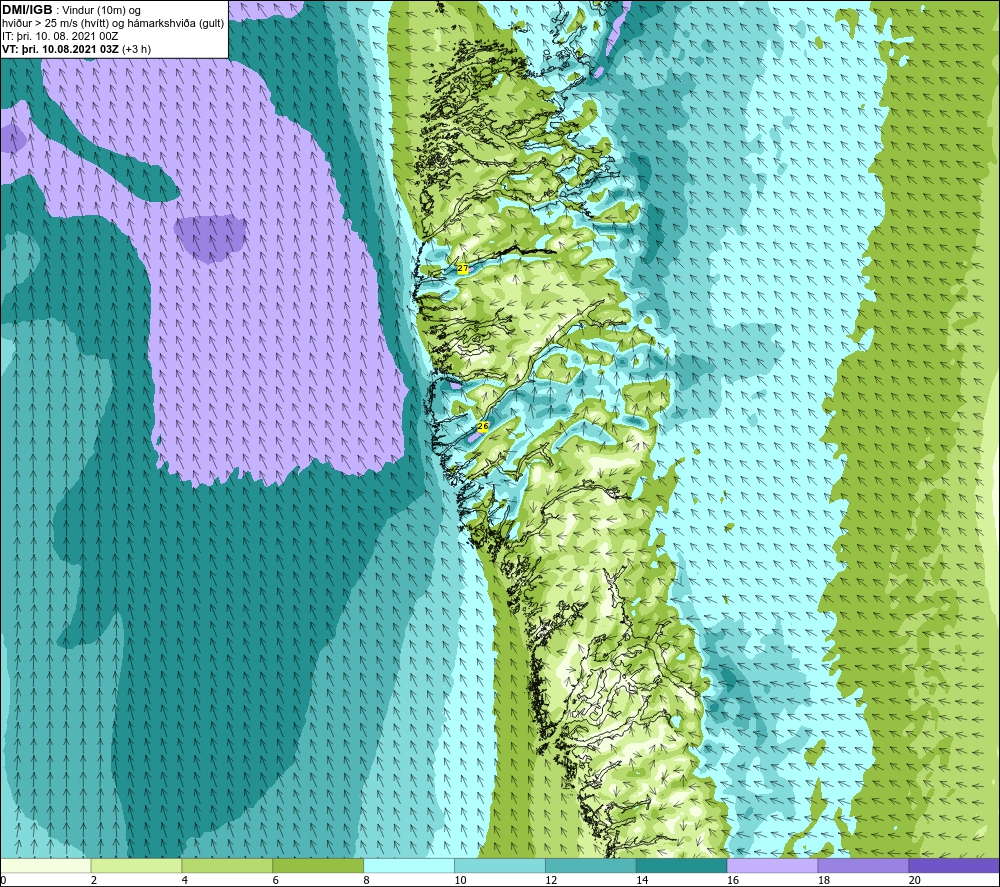Select the 16–18 m/s lavender legend swatch

point(772,865)
